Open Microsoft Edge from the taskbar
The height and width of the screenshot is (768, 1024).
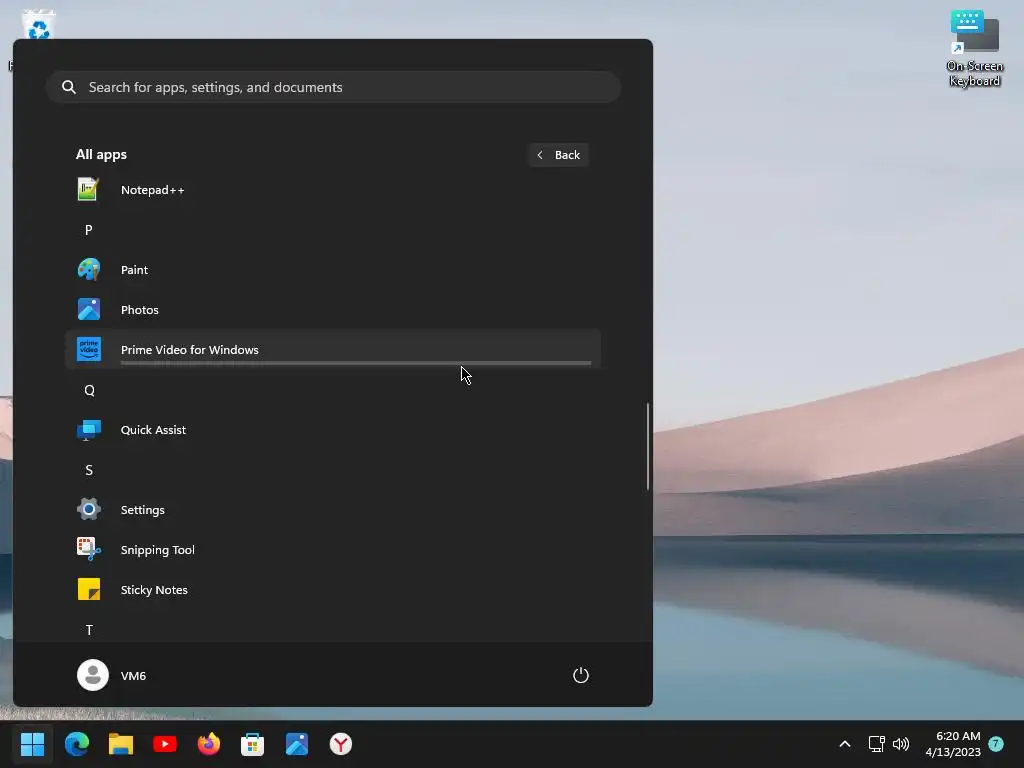pyautogui.click(x=76, y=744)
